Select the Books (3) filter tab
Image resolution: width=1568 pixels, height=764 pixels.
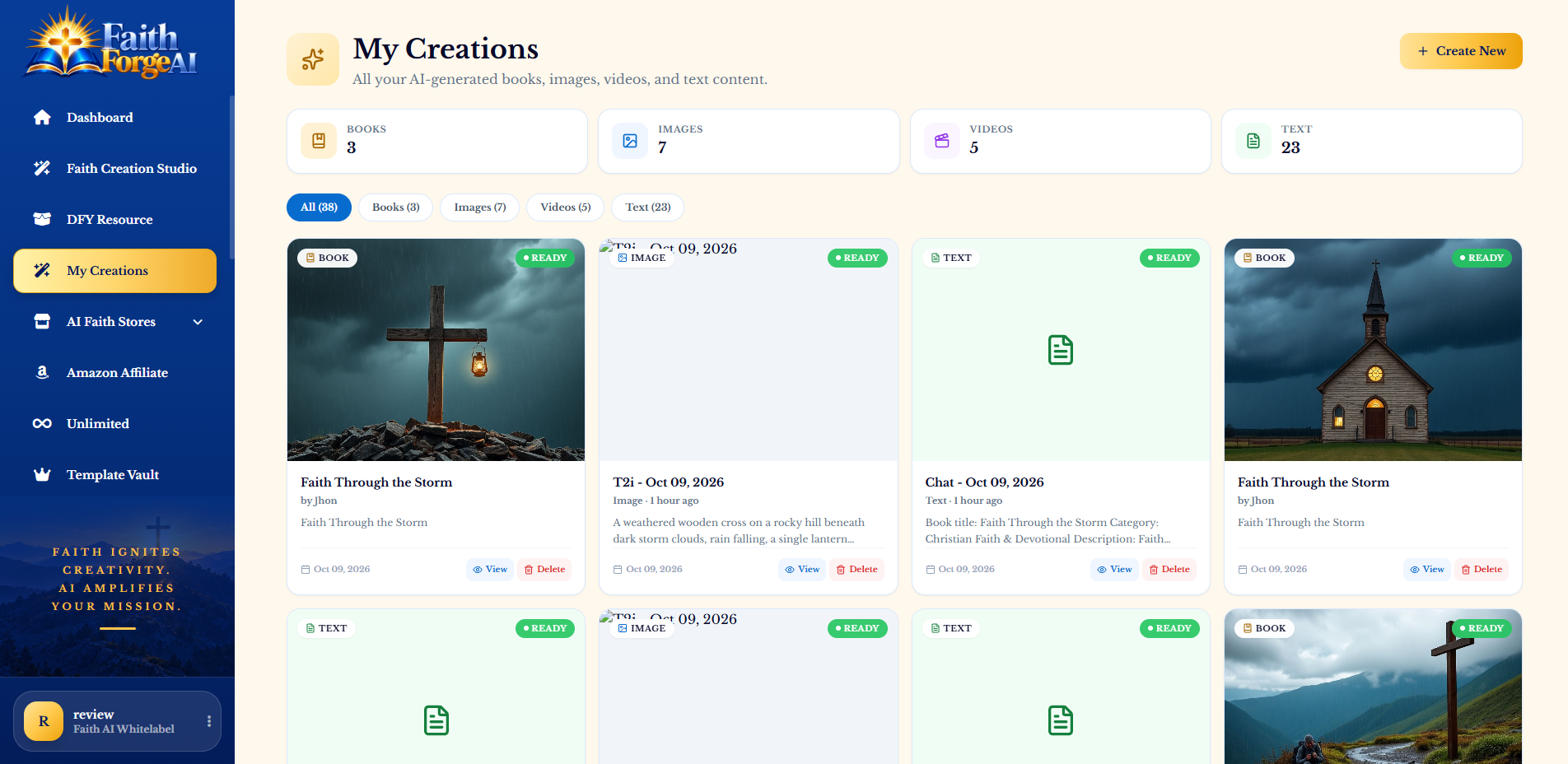[396, 207]
